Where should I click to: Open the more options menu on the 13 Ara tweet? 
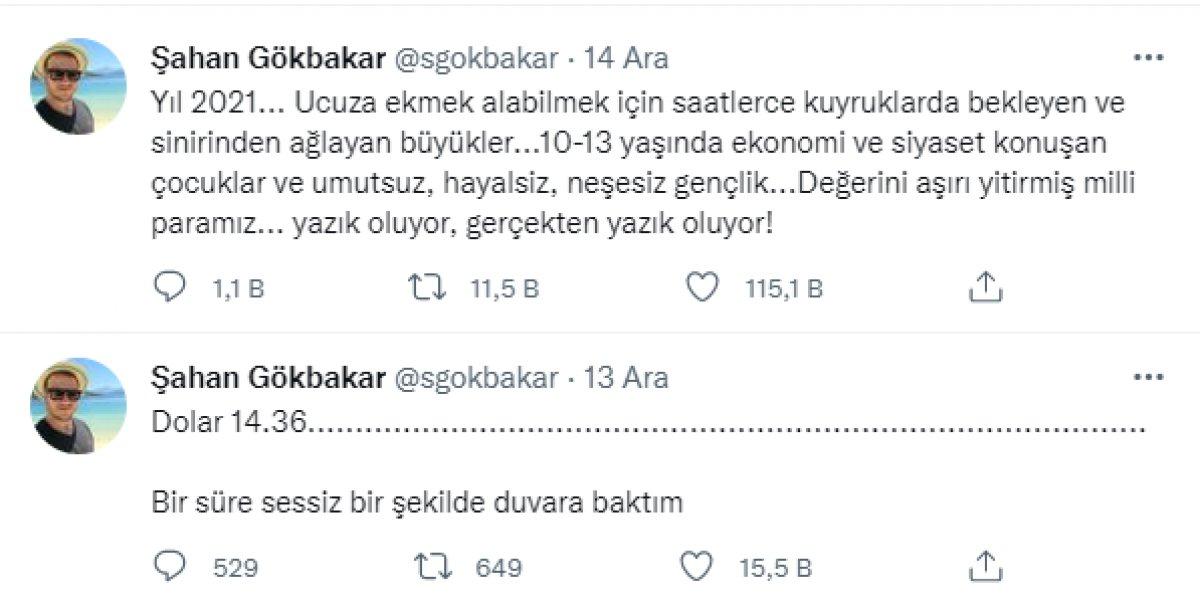(1151, 378)
